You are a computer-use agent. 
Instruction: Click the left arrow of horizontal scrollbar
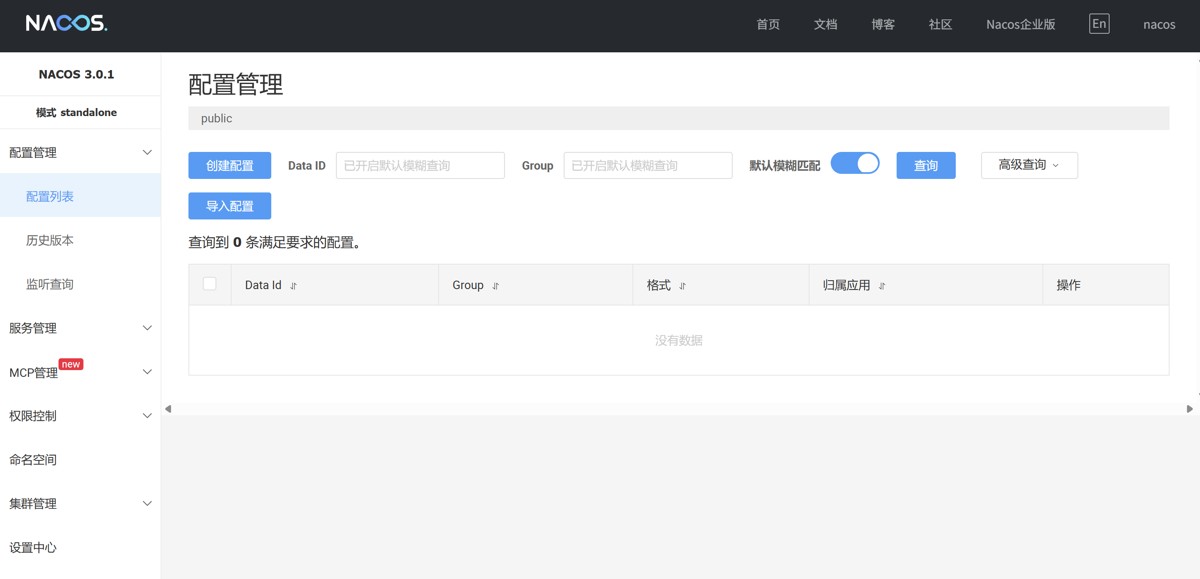click(x=168, y=409)
